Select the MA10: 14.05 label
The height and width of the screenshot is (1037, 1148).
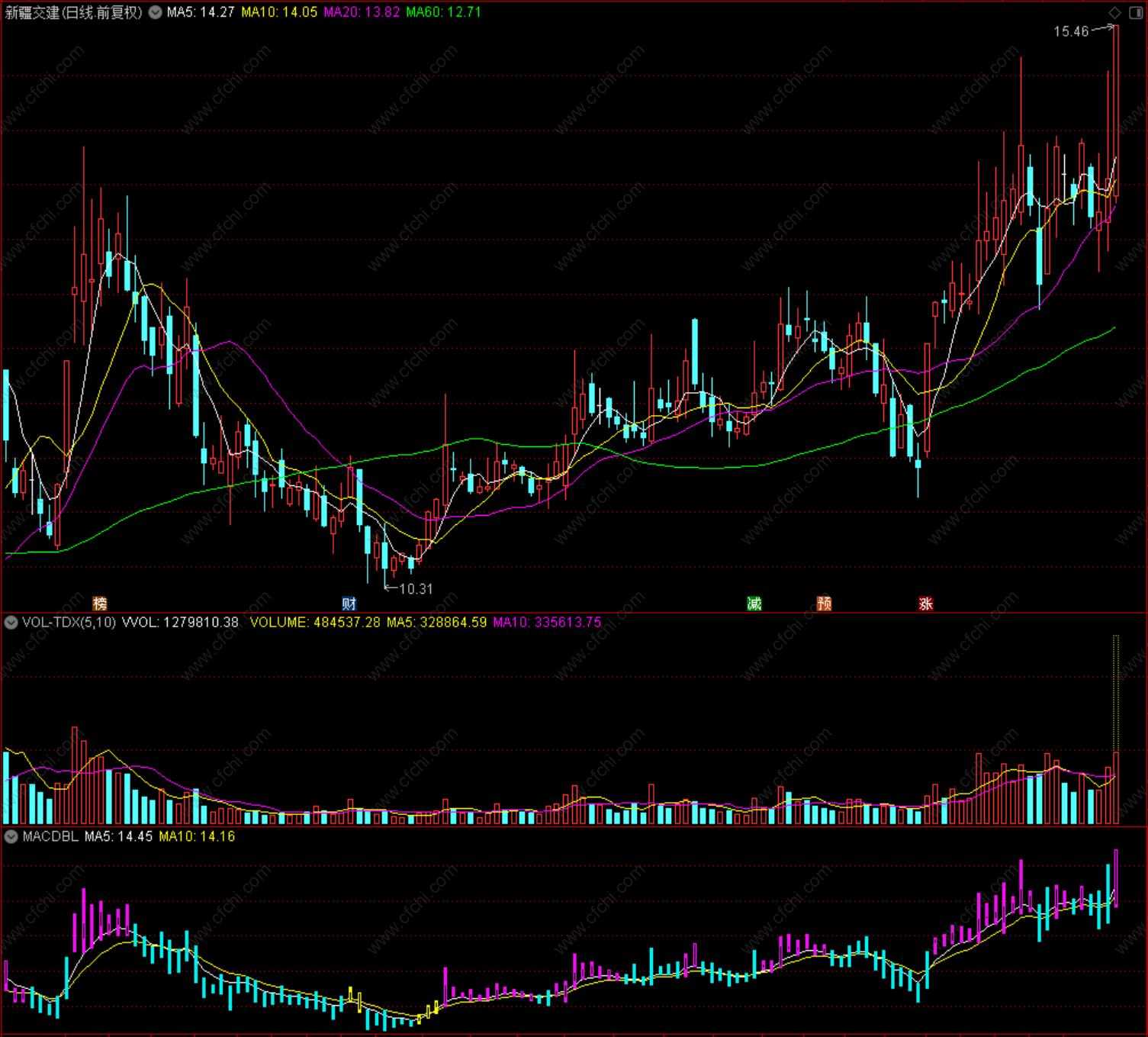(x=279, y=12)
